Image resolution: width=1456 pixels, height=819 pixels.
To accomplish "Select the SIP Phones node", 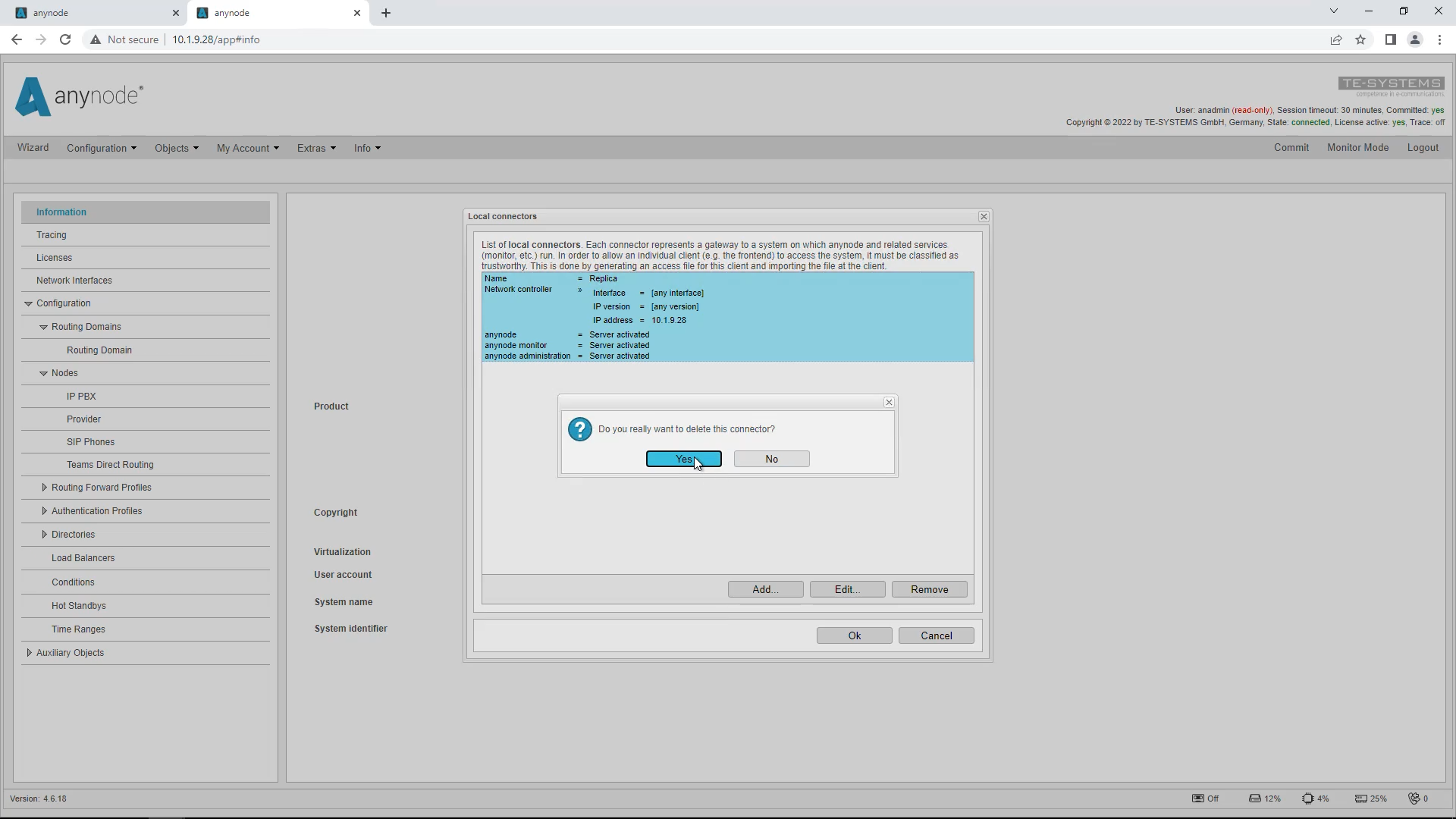I will click(x=146, y=442).
